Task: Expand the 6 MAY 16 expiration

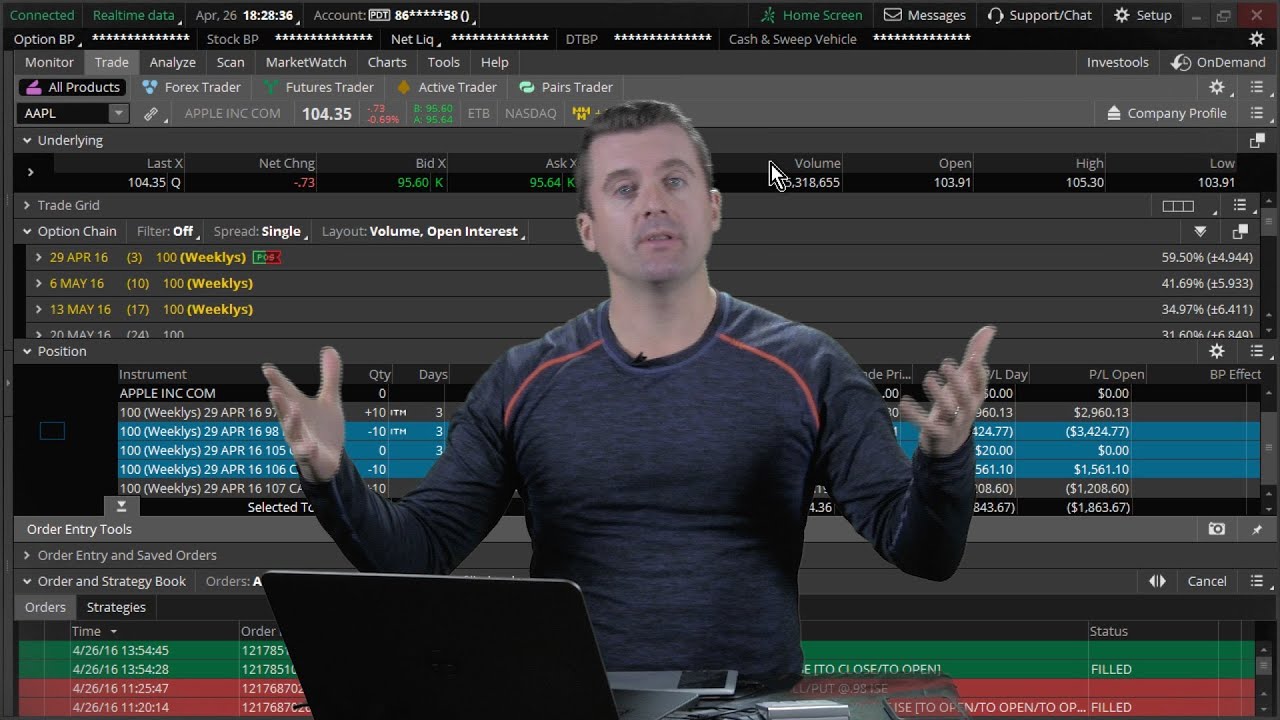Action: pyautogui.click(x=39, y=283)
